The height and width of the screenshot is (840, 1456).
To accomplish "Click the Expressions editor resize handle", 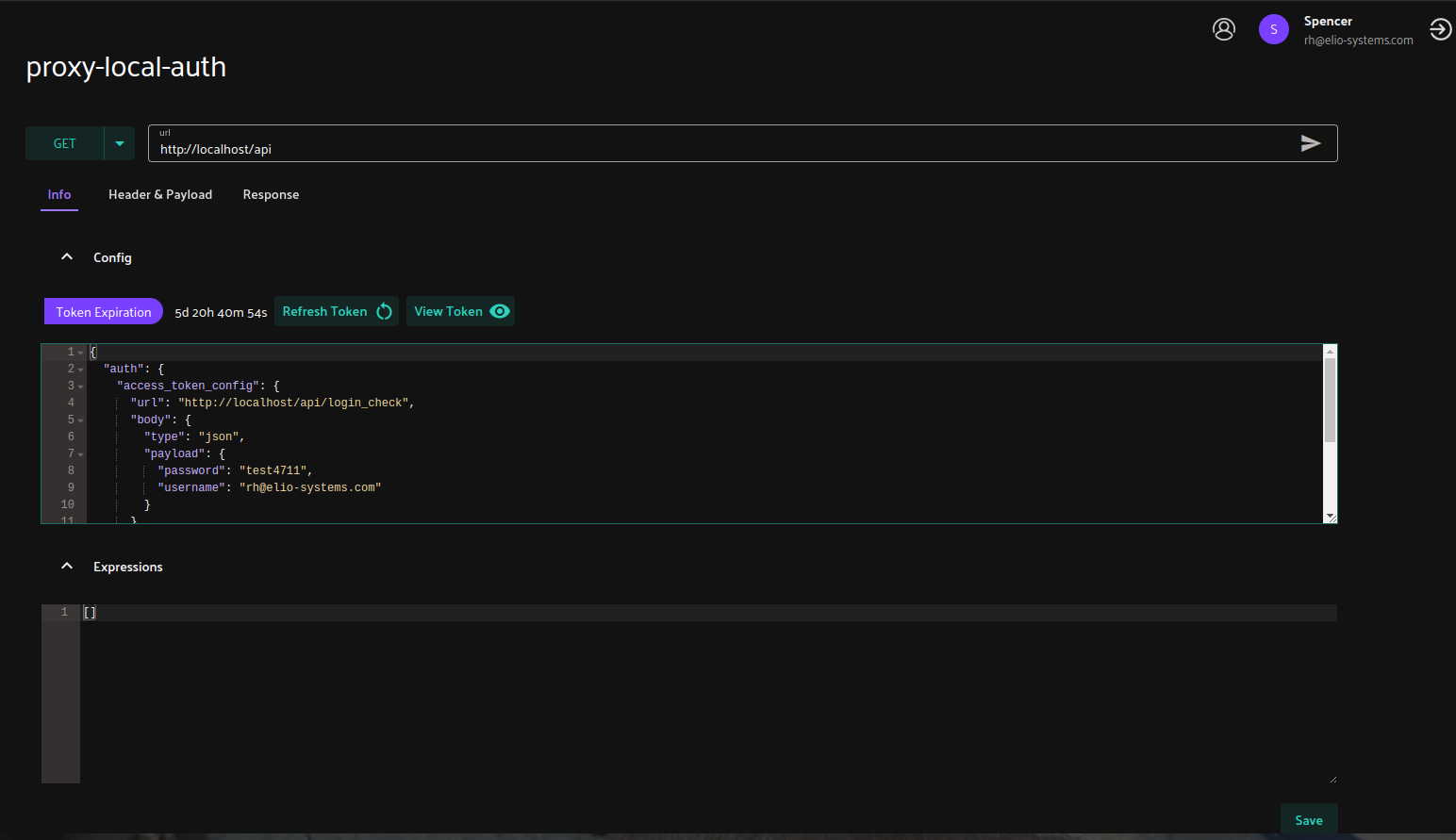I will tap(1332, 779).
